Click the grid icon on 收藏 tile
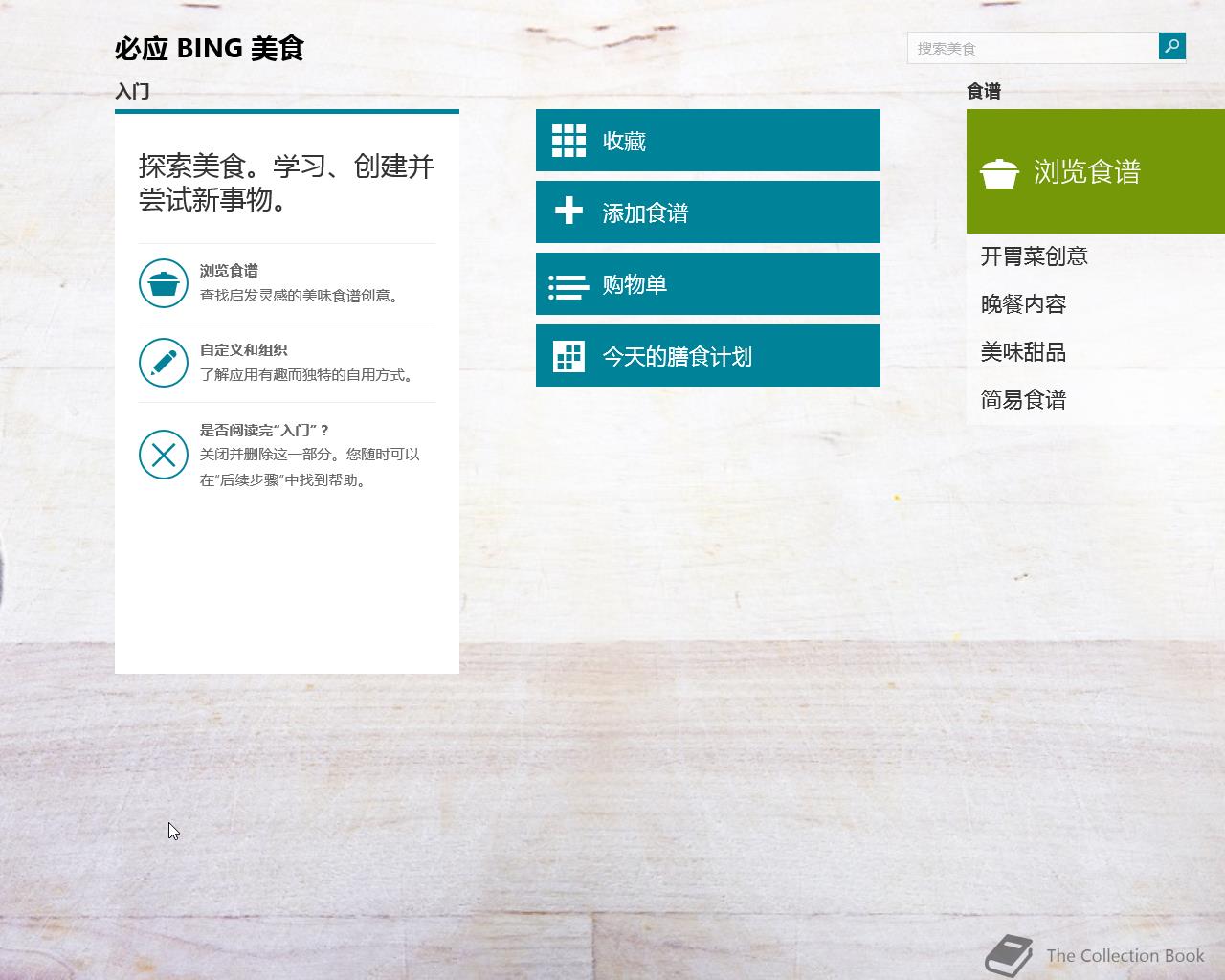 click(568, 141)
